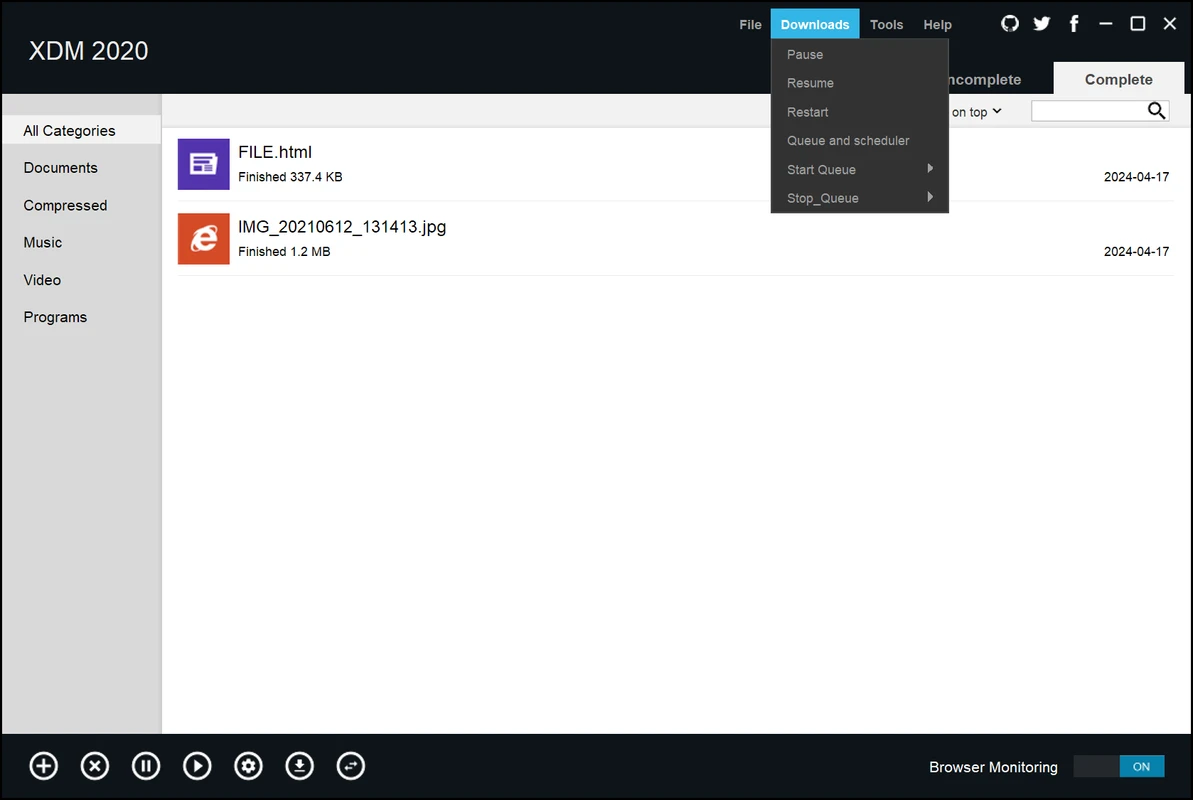Click the refresh link icon

tap(350, 765)
